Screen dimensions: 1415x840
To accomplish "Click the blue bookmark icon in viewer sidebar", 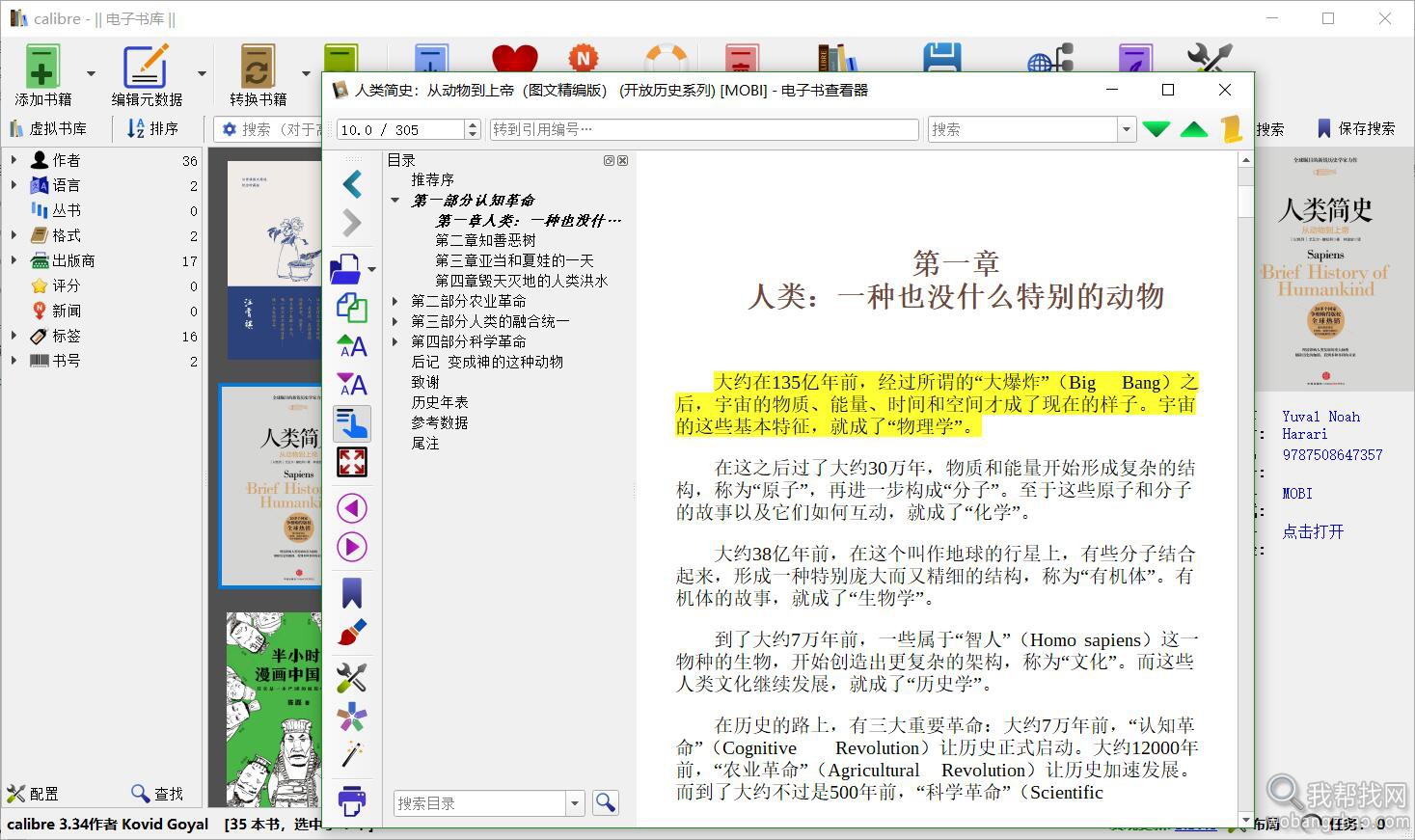I will [352, 593].
